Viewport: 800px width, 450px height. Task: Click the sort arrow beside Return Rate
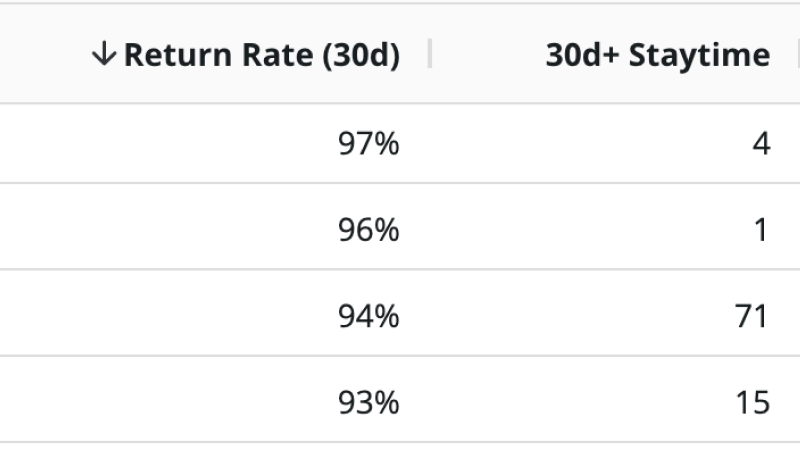point(103,56)
